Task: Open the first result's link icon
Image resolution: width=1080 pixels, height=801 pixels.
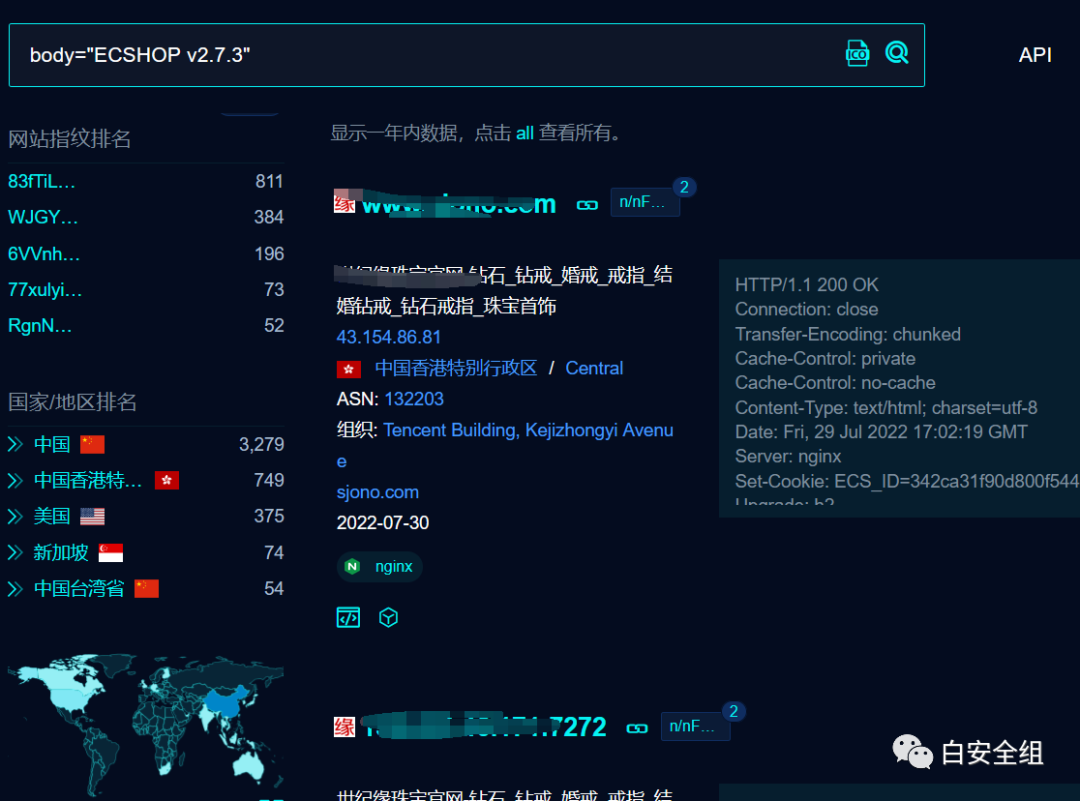Action: click(587, 205)
